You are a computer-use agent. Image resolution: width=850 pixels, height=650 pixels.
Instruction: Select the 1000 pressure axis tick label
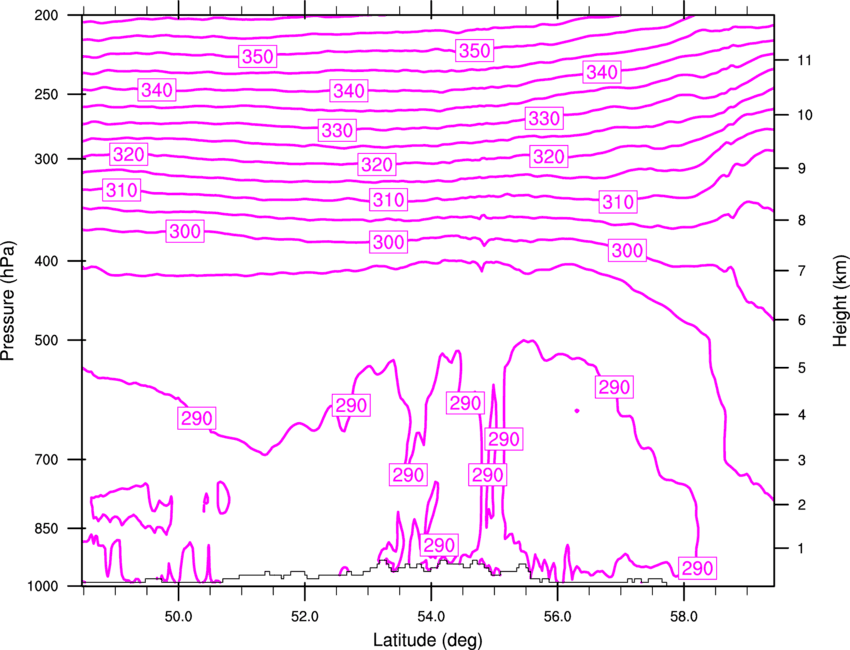click(x=43, y=587)
